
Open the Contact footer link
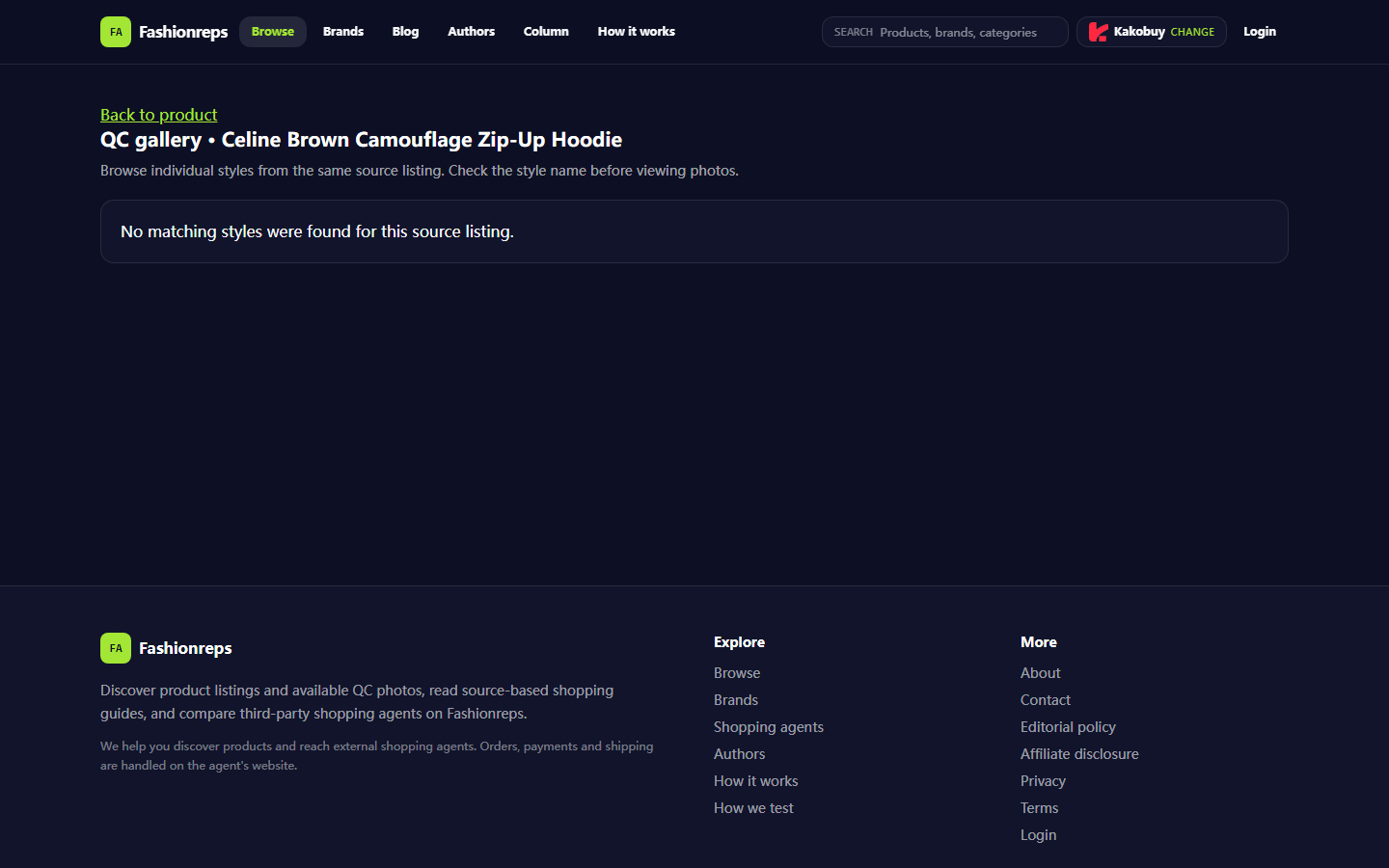(1046, 700)
